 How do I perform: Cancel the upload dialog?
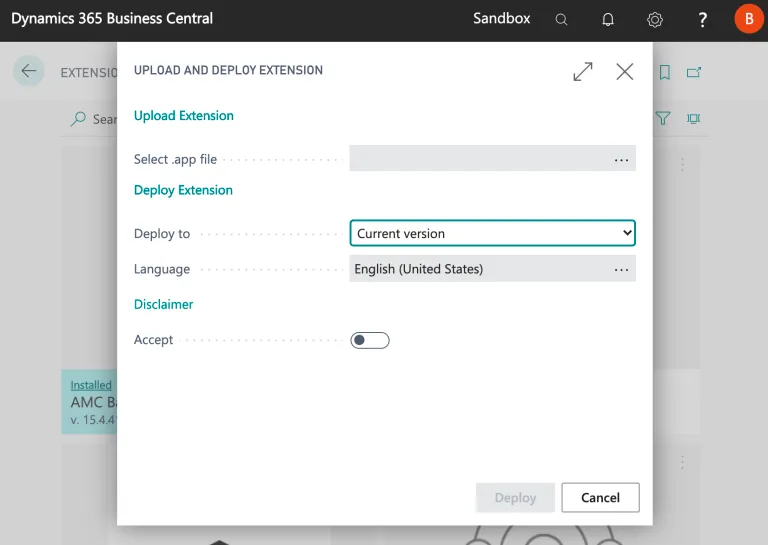[600, 498]
